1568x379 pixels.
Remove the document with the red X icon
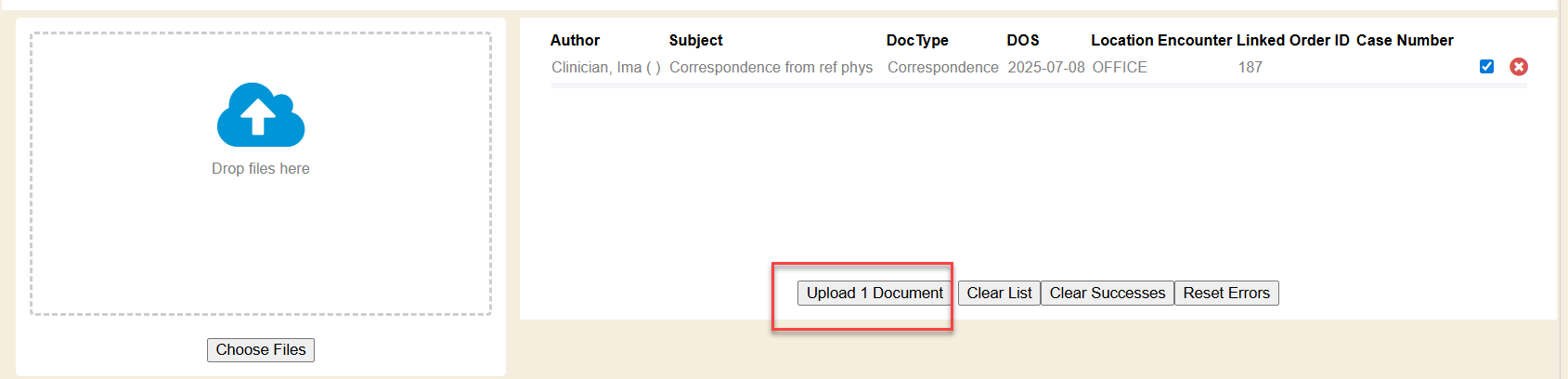[x=1519, y=67]
